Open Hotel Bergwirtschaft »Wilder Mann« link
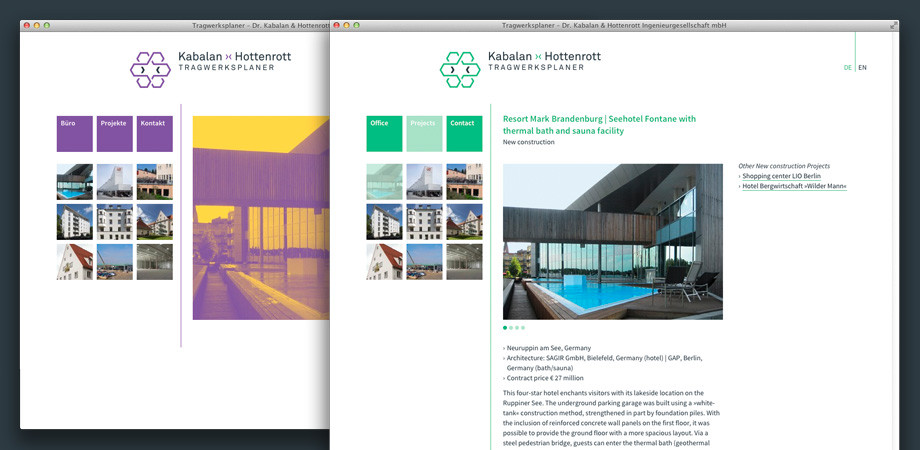The width and height of the screenshot is (920, 450). [794, 186]
